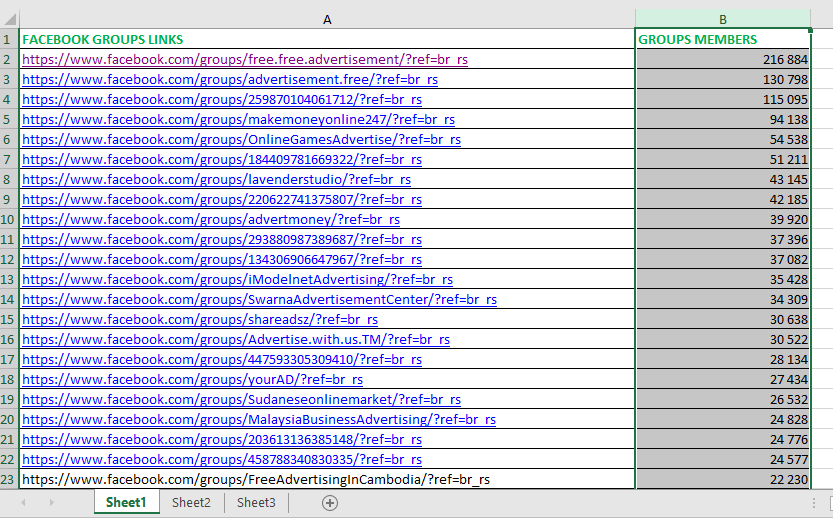The image size is (833, 518).
Task: Select the cell with value 34 309
Action: [x=722, y=300]
